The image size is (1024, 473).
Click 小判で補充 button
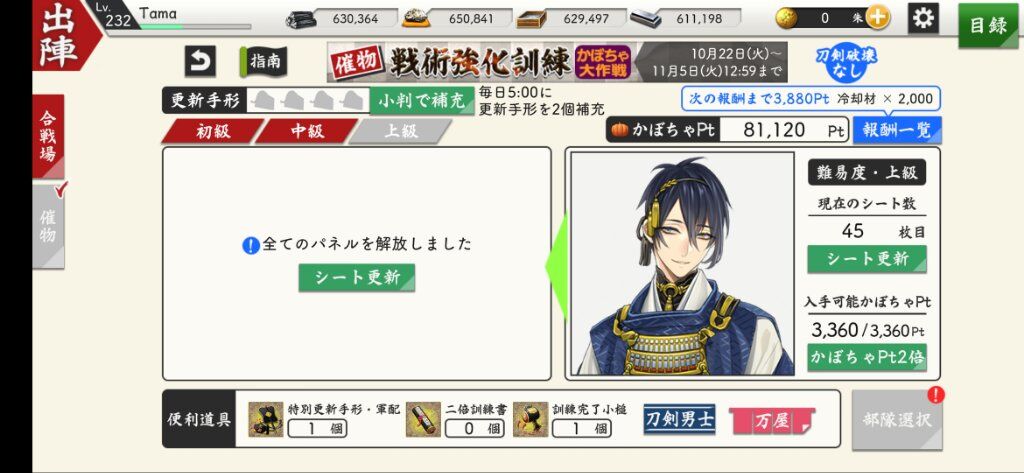[x=422, y=101]
